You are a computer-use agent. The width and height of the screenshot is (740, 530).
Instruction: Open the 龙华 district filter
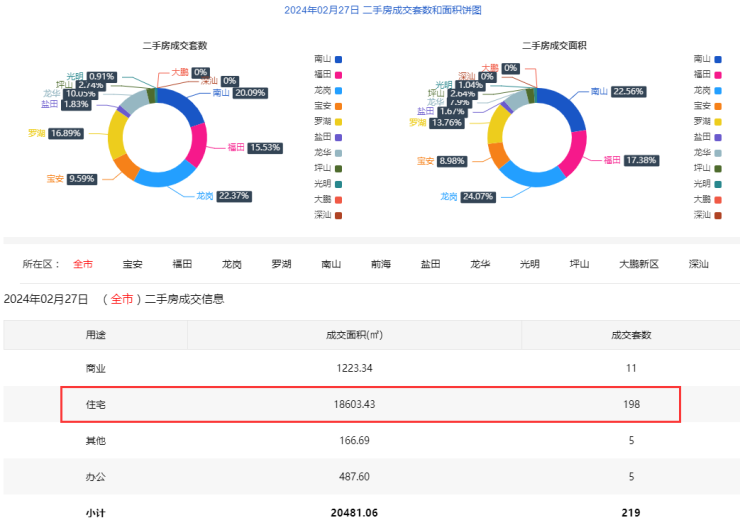pyautogui.click(x=480, y=264)
